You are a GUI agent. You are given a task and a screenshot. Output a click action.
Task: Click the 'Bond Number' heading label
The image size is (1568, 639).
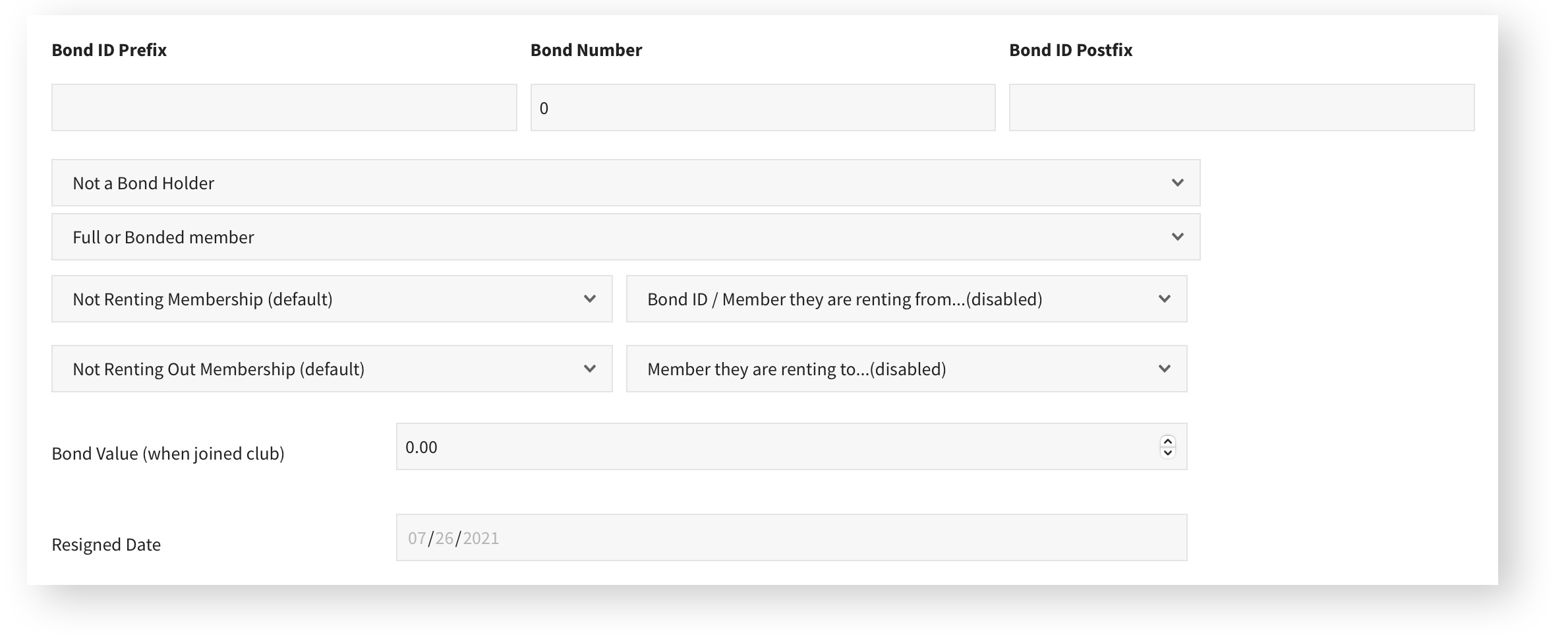586,50
